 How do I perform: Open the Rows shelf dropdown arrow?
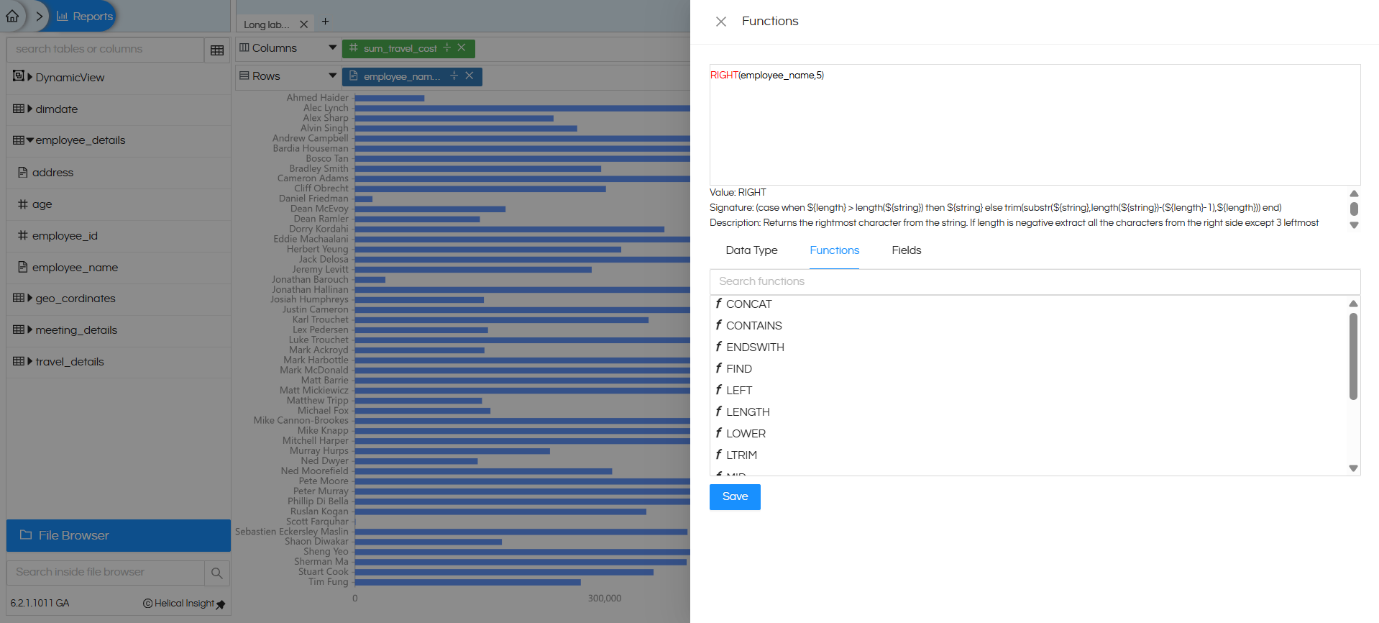coord(333,76)
